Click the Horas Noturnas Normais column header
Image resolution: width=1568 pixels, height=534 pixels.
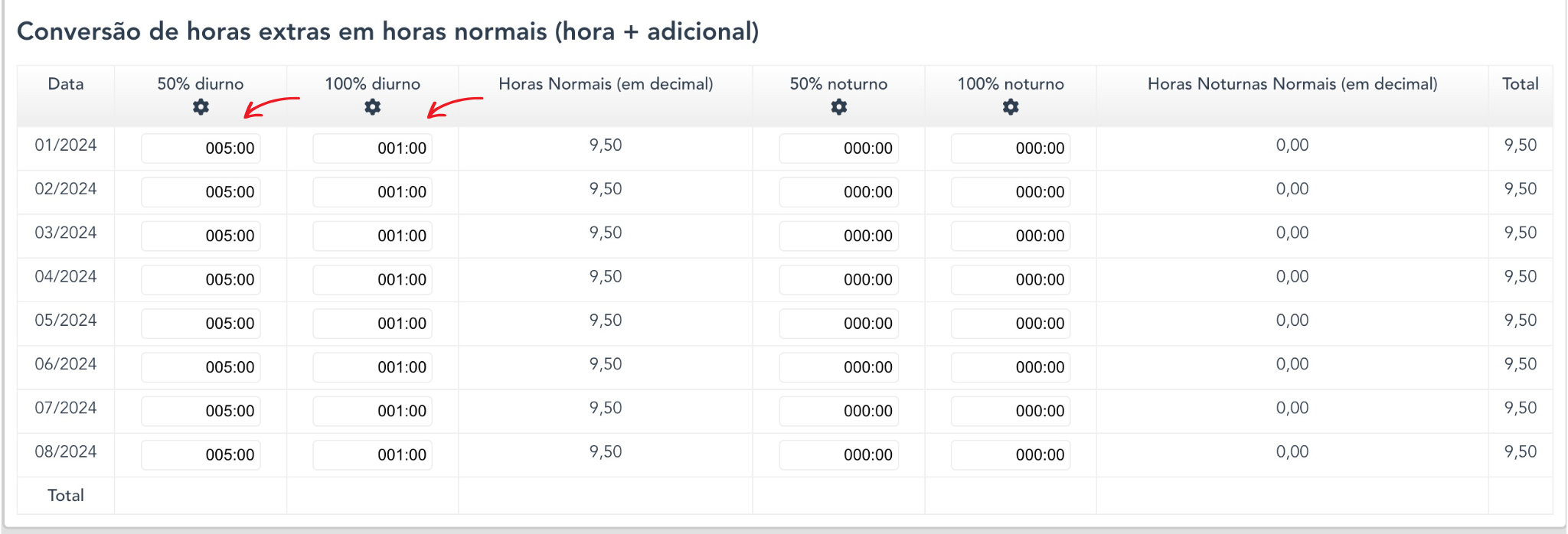point(1292,84)
